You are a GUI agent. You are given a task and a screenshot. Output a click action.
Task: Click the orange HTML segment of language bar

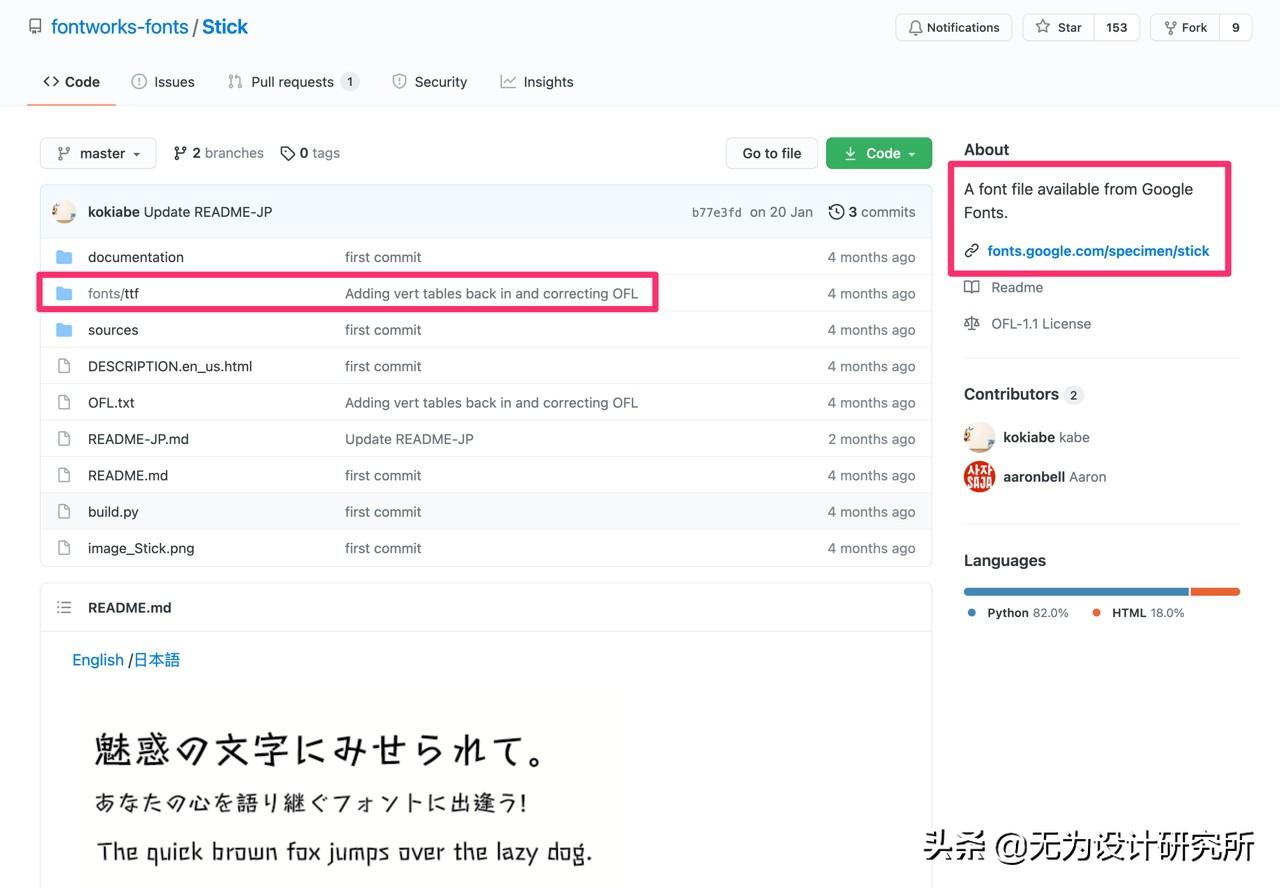1215,592
